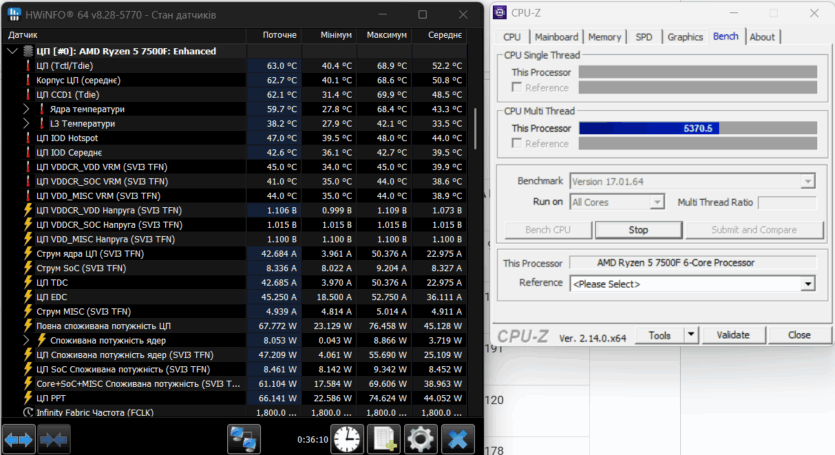Open HWiNFO sensor settings gear icon
This screenshot has width=835, height=455.
[x=420, y=438]
